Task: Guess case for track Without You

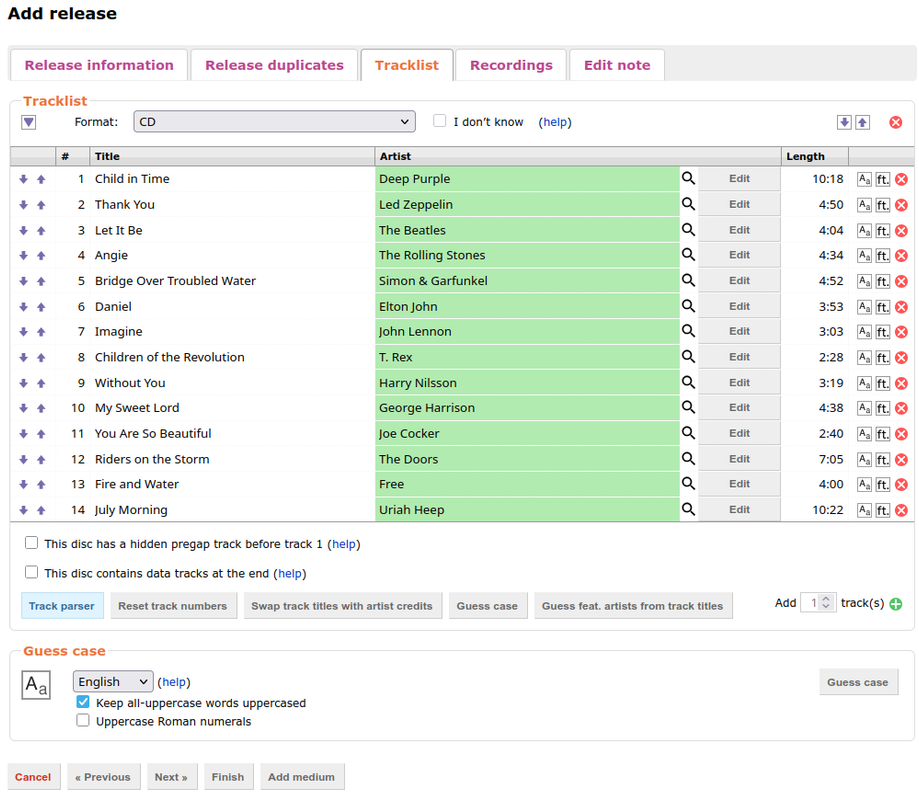Action: pyautogui.click(x=864, y=383)
